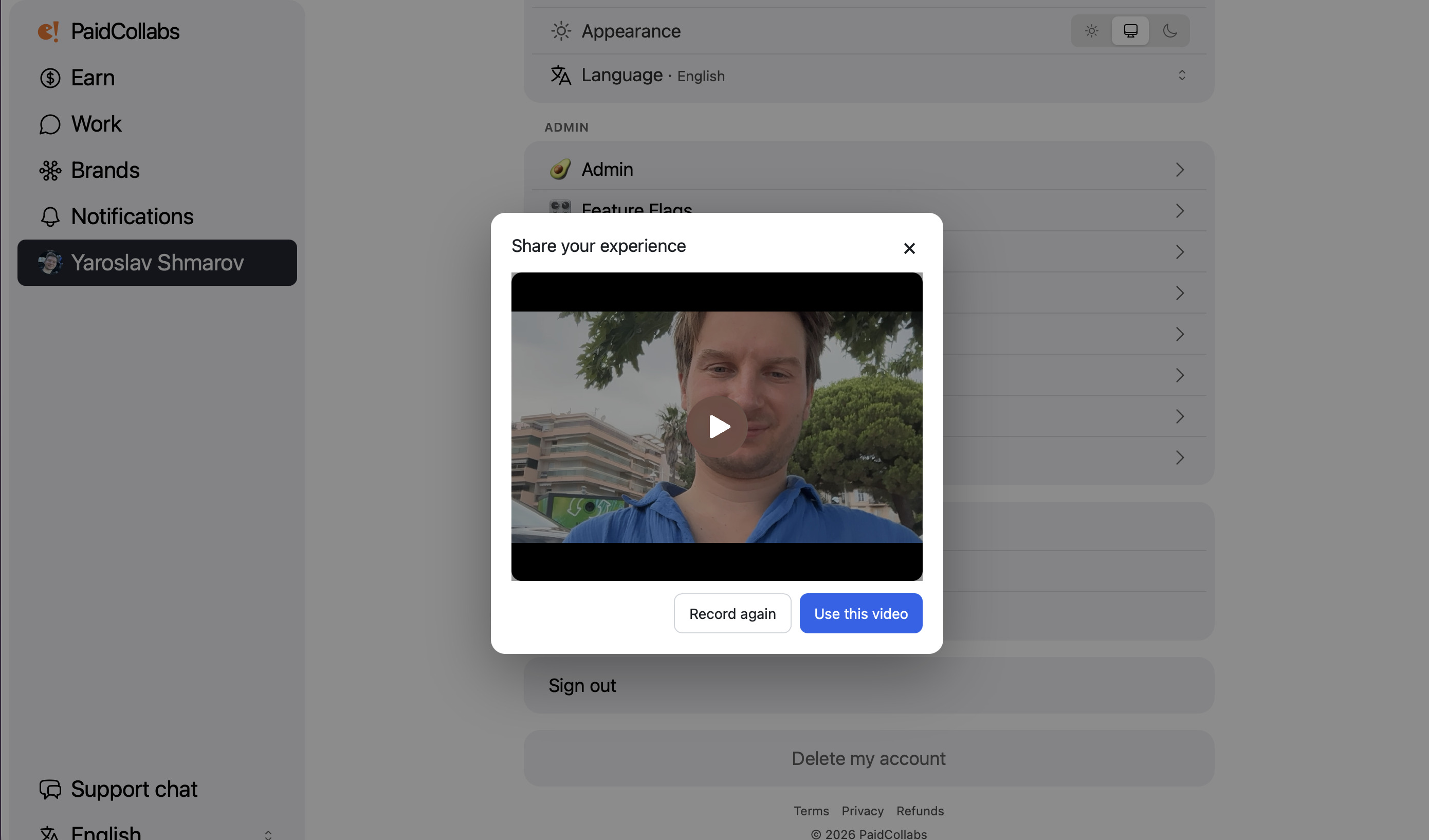Click the Support chat bubbles icon

pos(50,789)
